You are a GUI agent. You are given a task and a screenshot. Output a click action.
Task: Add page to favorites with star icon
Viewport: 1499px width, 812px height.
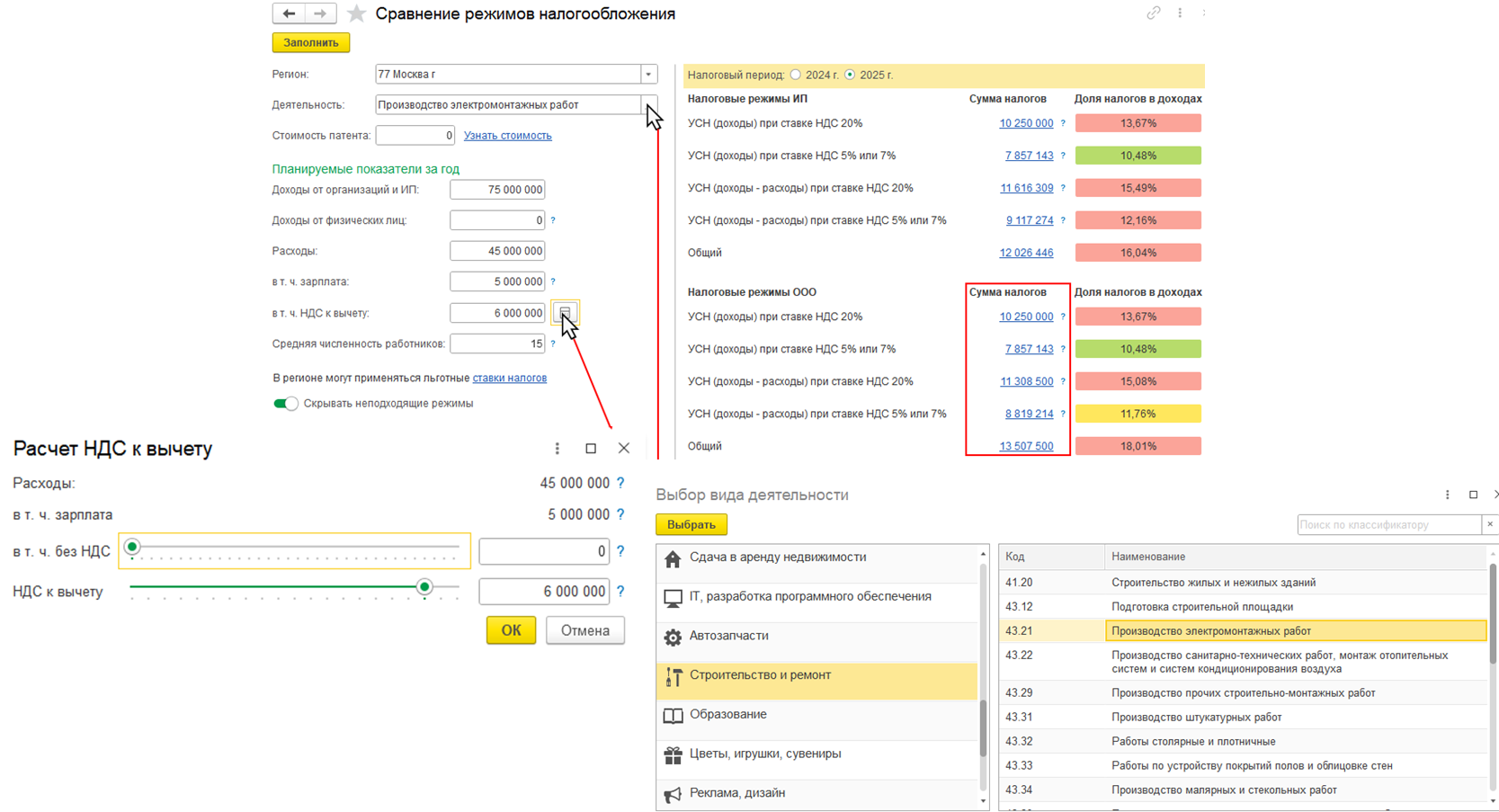point(357,13)
